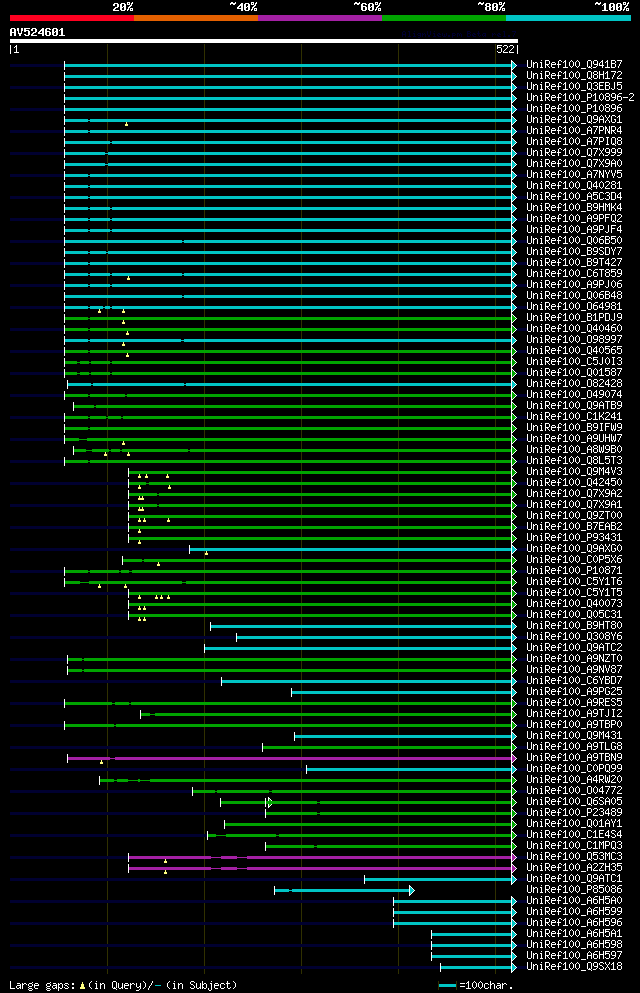The image size is (640, 993).
Task: Click the UniRef100_A4RW20 label
Action: click(x=574, y=780)
